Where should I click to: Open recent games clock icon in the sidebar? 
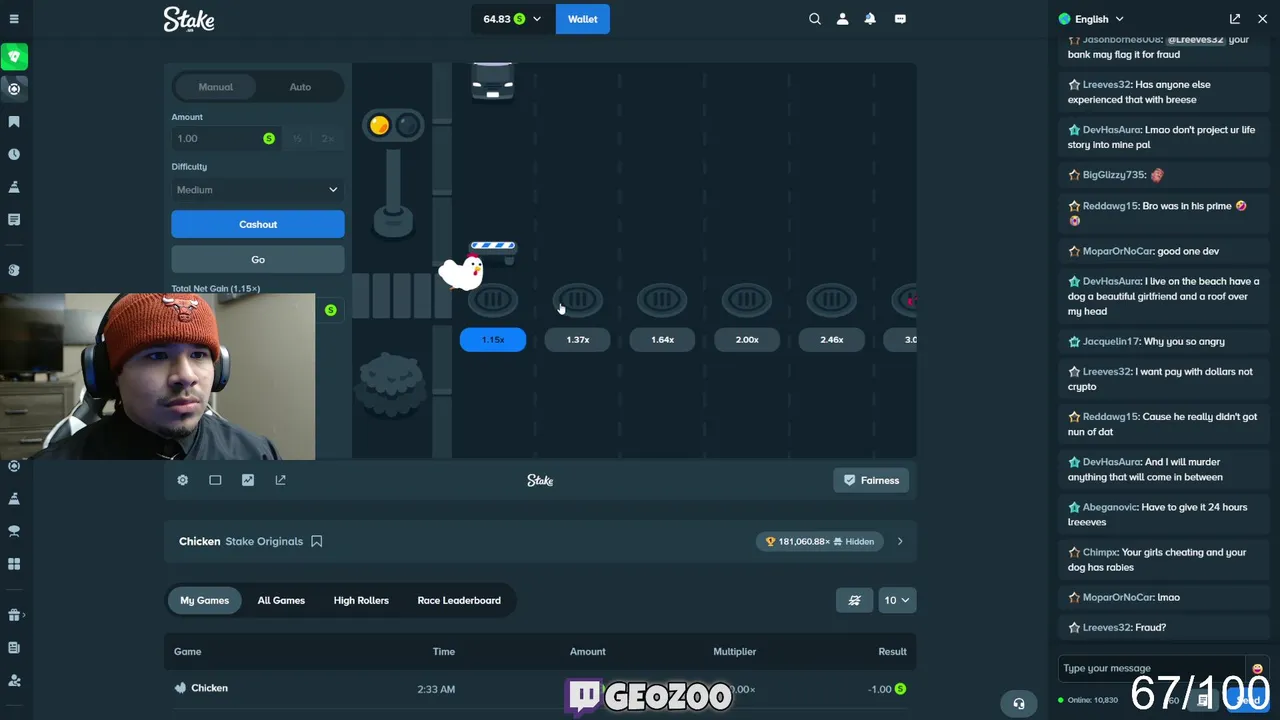pos(14,155)
